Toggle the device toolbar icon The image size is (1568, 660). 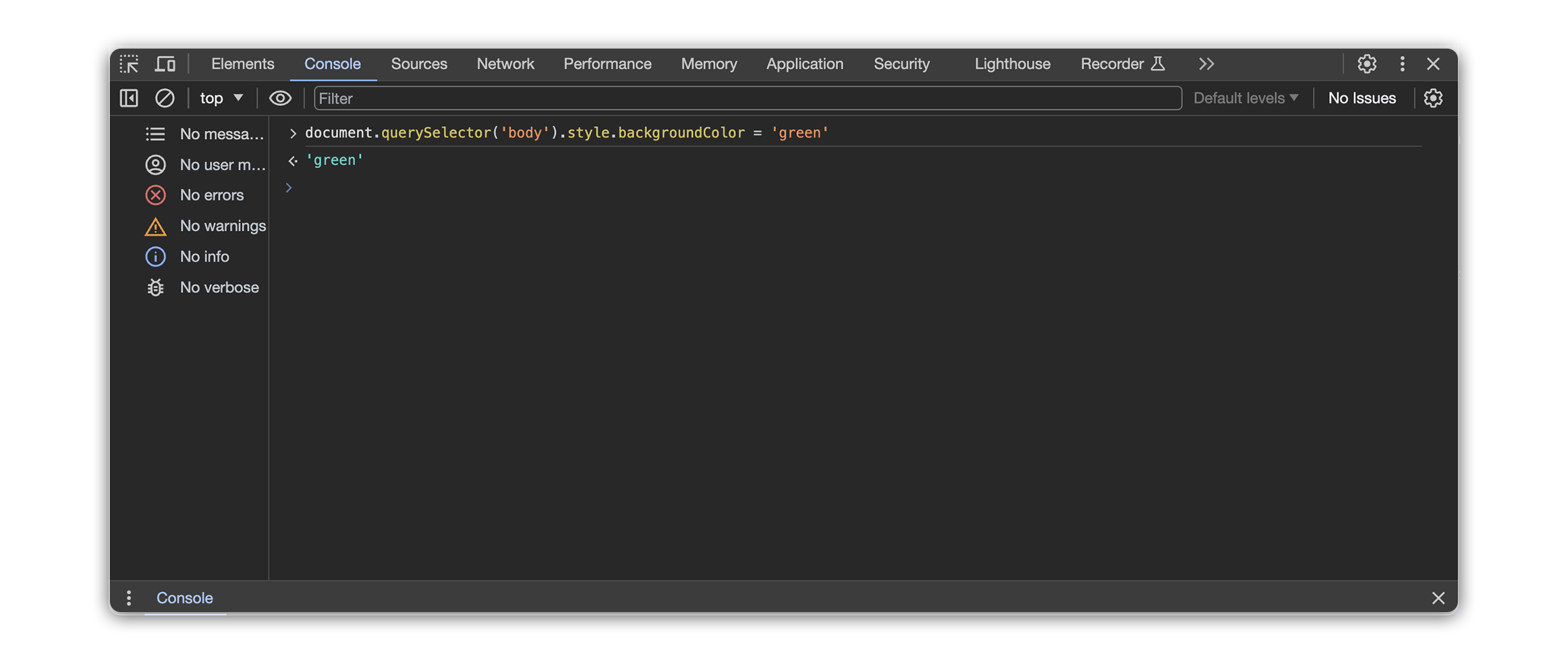(165, 64)
